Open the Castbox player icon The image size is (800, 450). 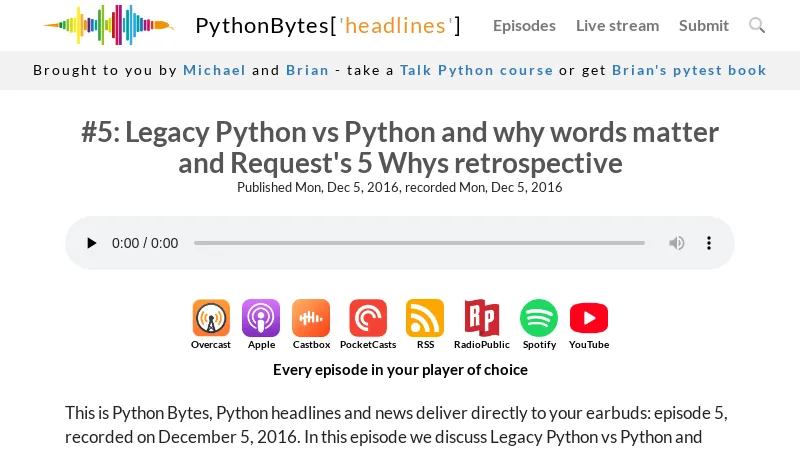(x=311, y=319)
